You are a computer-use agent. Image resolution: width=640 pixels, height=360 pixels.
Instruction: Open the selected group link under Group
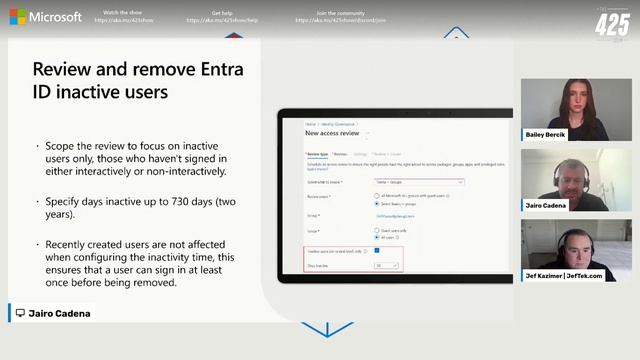point(395,216)
